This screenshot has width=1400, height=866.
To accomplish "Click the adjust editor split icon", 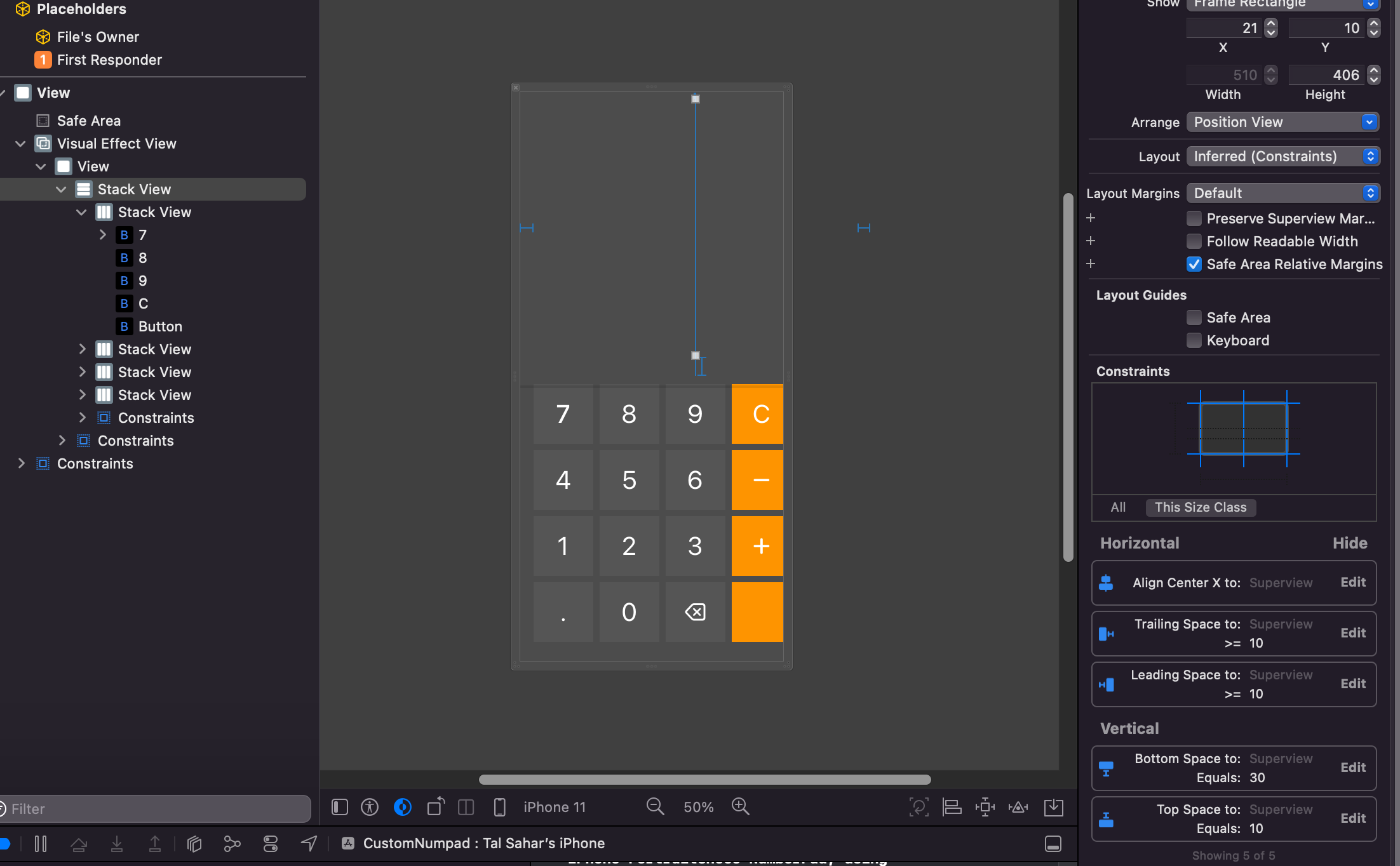I will pos(466,807).
